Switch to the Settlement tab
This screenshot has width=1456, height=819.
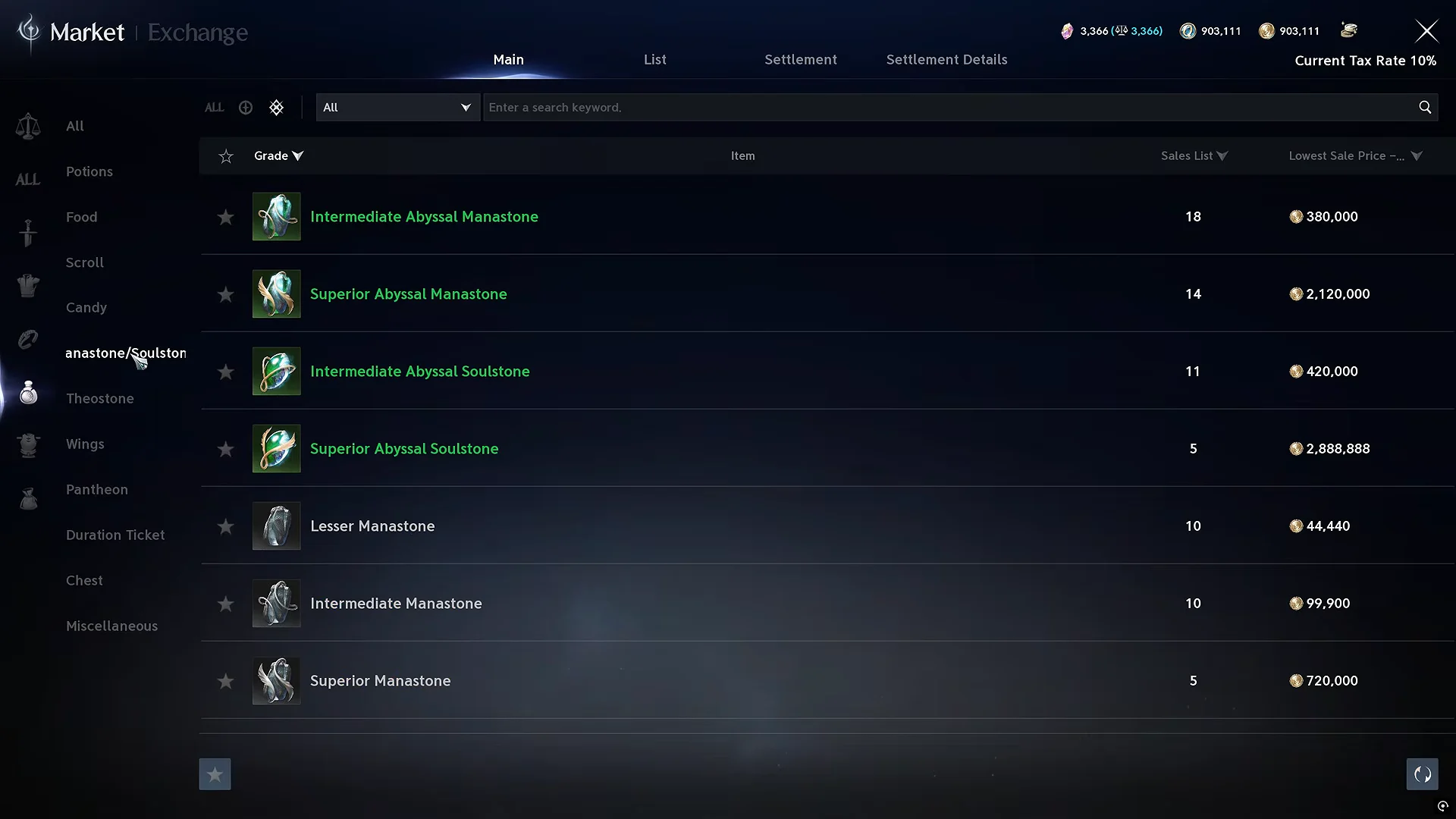pyautogui.click(x=800, y=59)
